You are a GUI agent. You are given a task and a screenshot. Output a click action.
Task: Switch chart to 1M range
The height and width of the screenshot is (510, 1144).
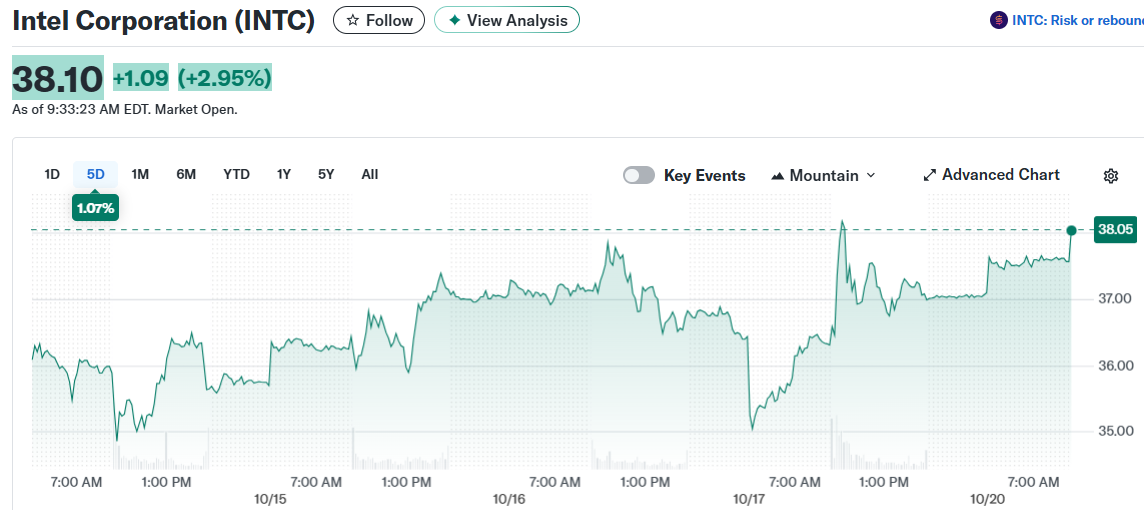tap(140, 174)
